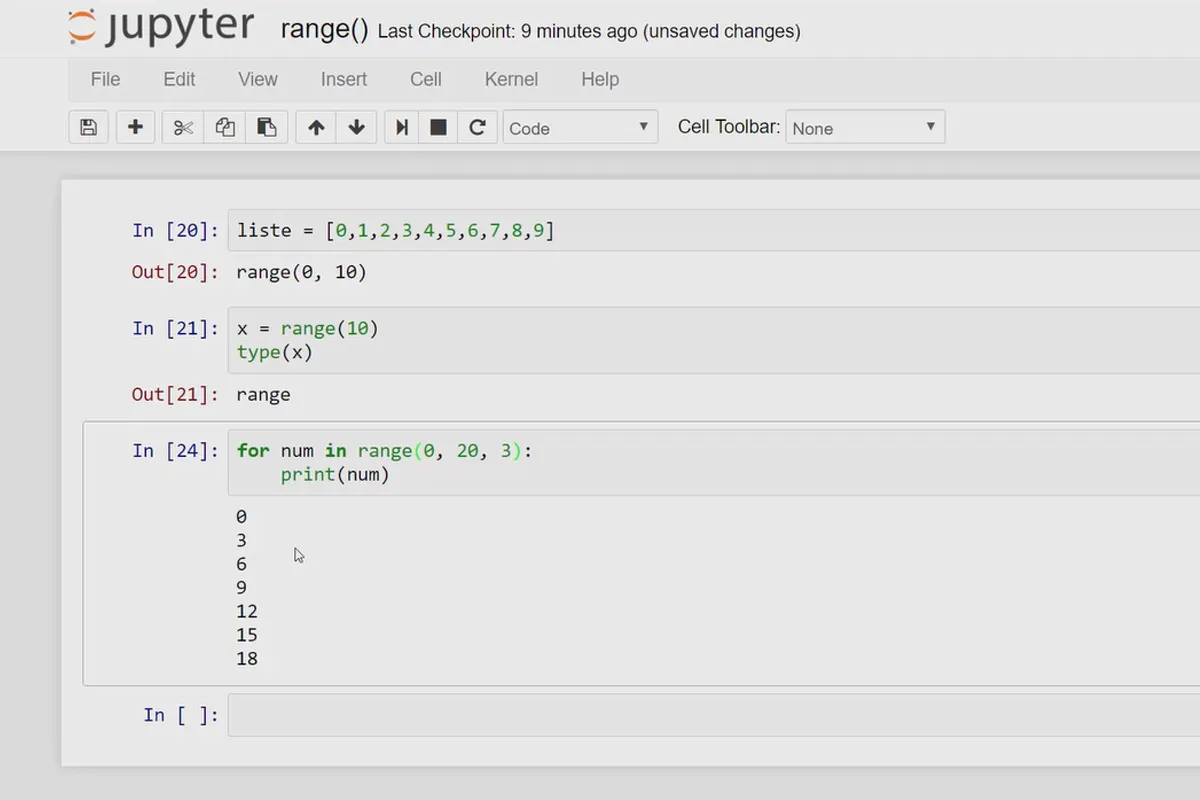Expand the Cell Toolbar None dropdown

(864, 127)
